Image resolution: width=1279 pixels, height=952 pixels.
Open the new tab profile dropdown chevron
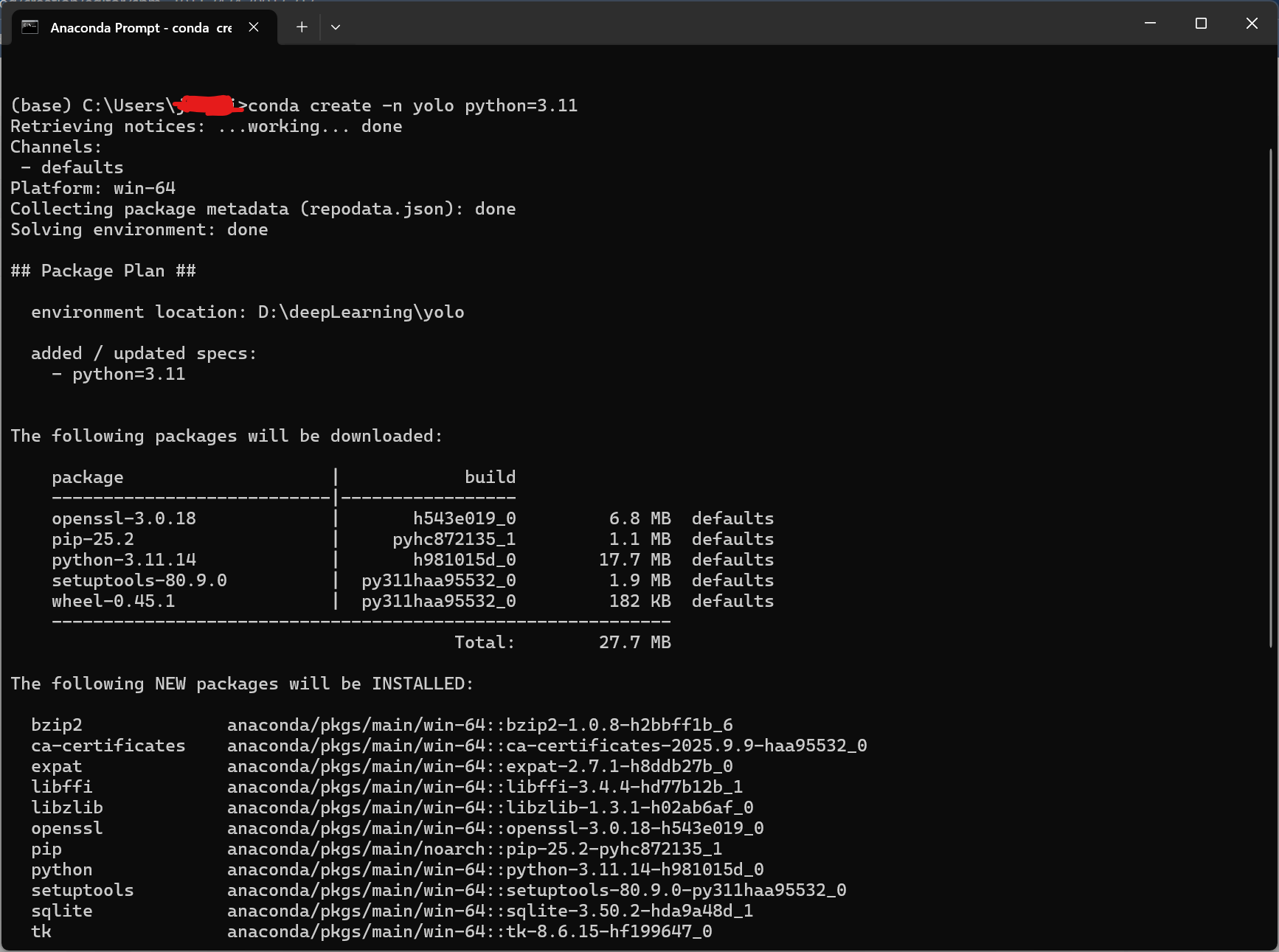click(x=336, y=27)
